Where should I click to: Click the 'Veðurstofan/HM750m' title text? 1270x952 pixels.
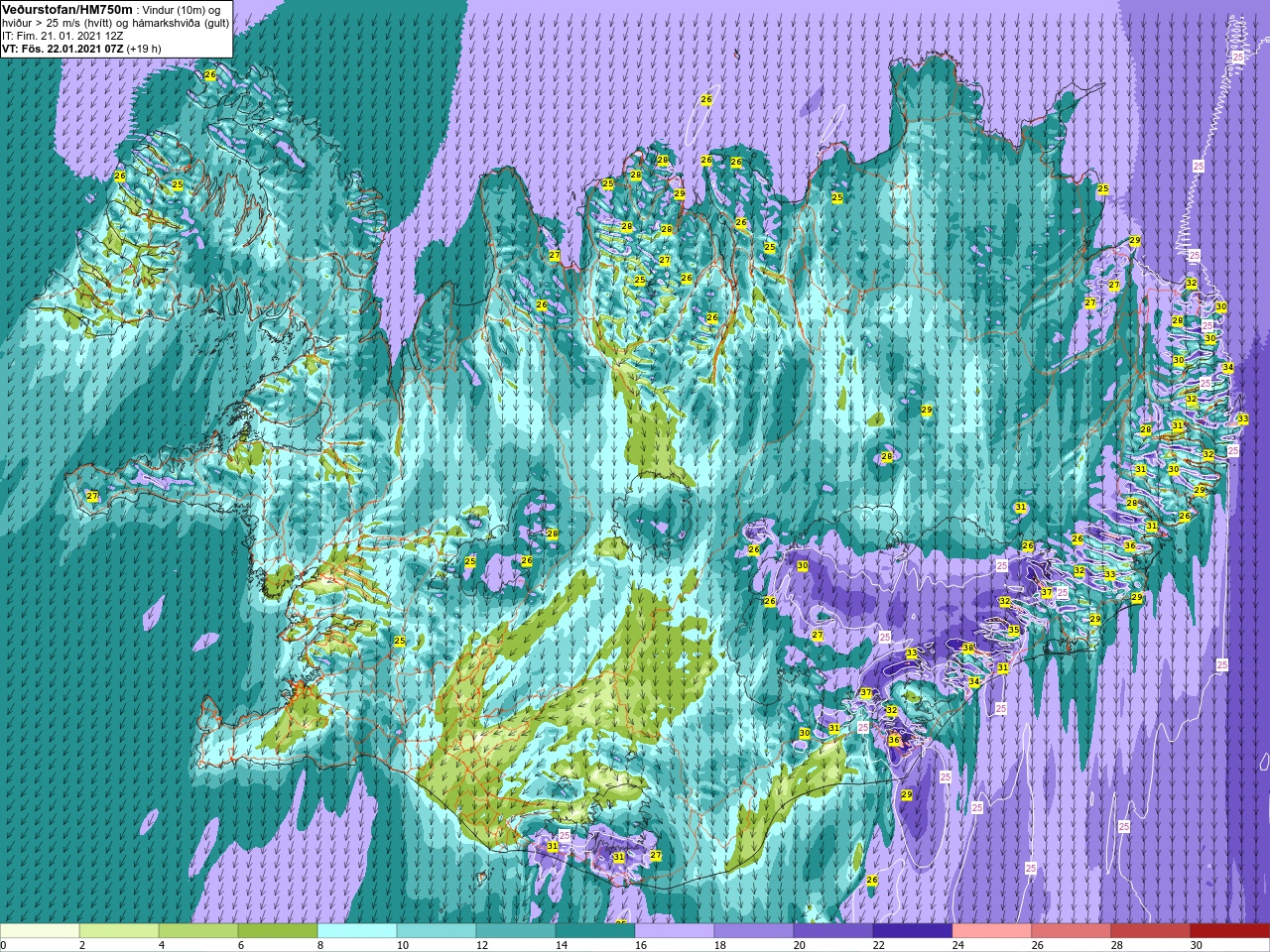coord(67,9)
